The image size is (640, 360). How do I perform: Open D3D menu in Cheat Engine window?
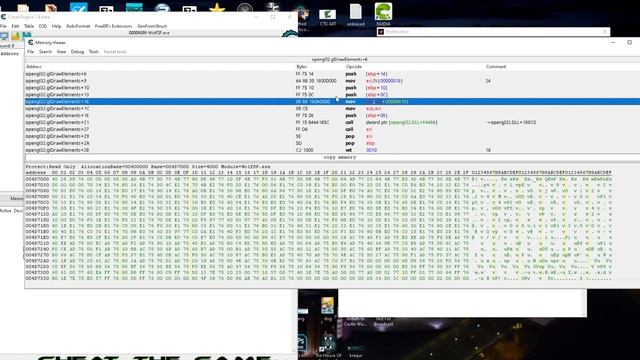tap(43, 26)
